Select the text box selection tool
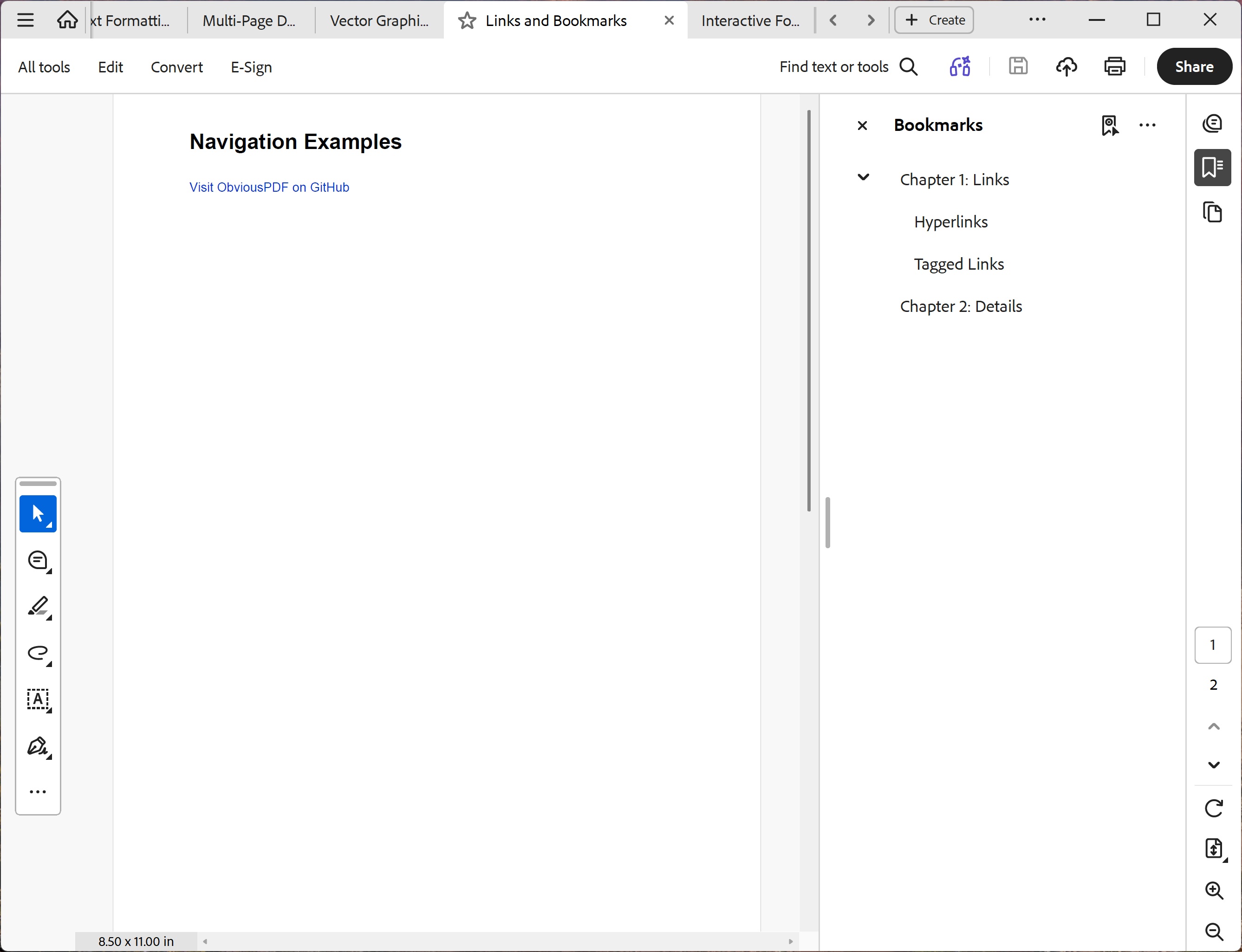Screen dimensions: 1242x952 (38, 700)
